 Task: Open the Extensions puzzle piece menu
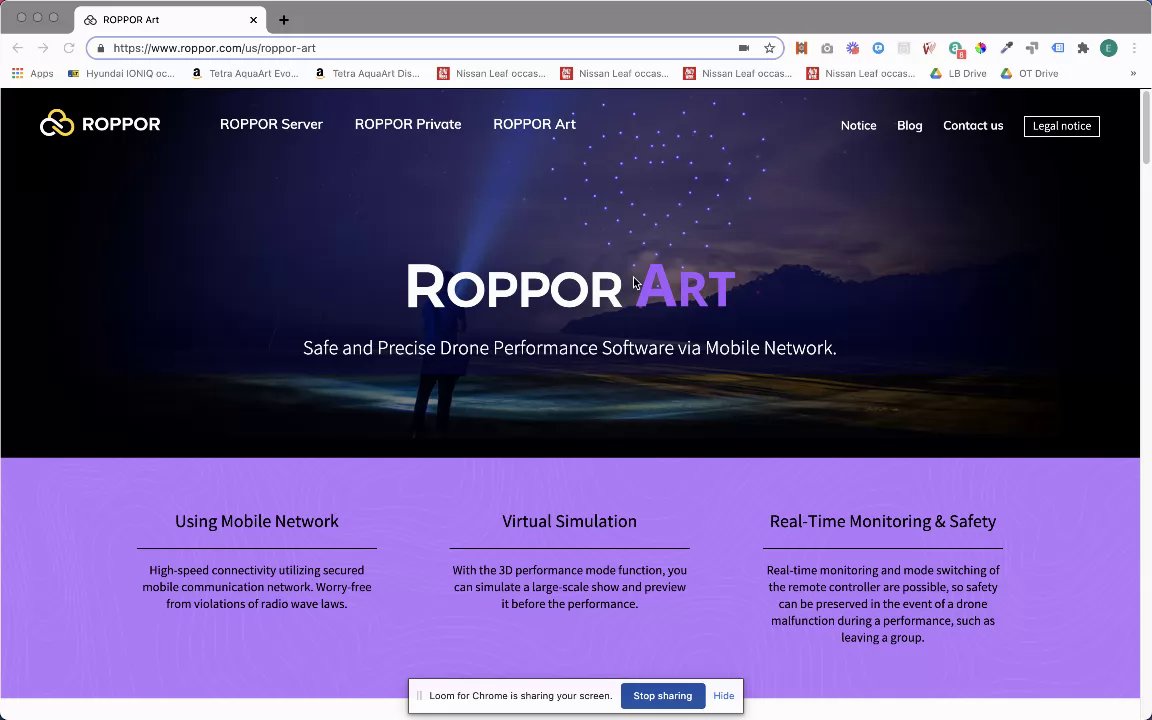[x=1083, y=48]
